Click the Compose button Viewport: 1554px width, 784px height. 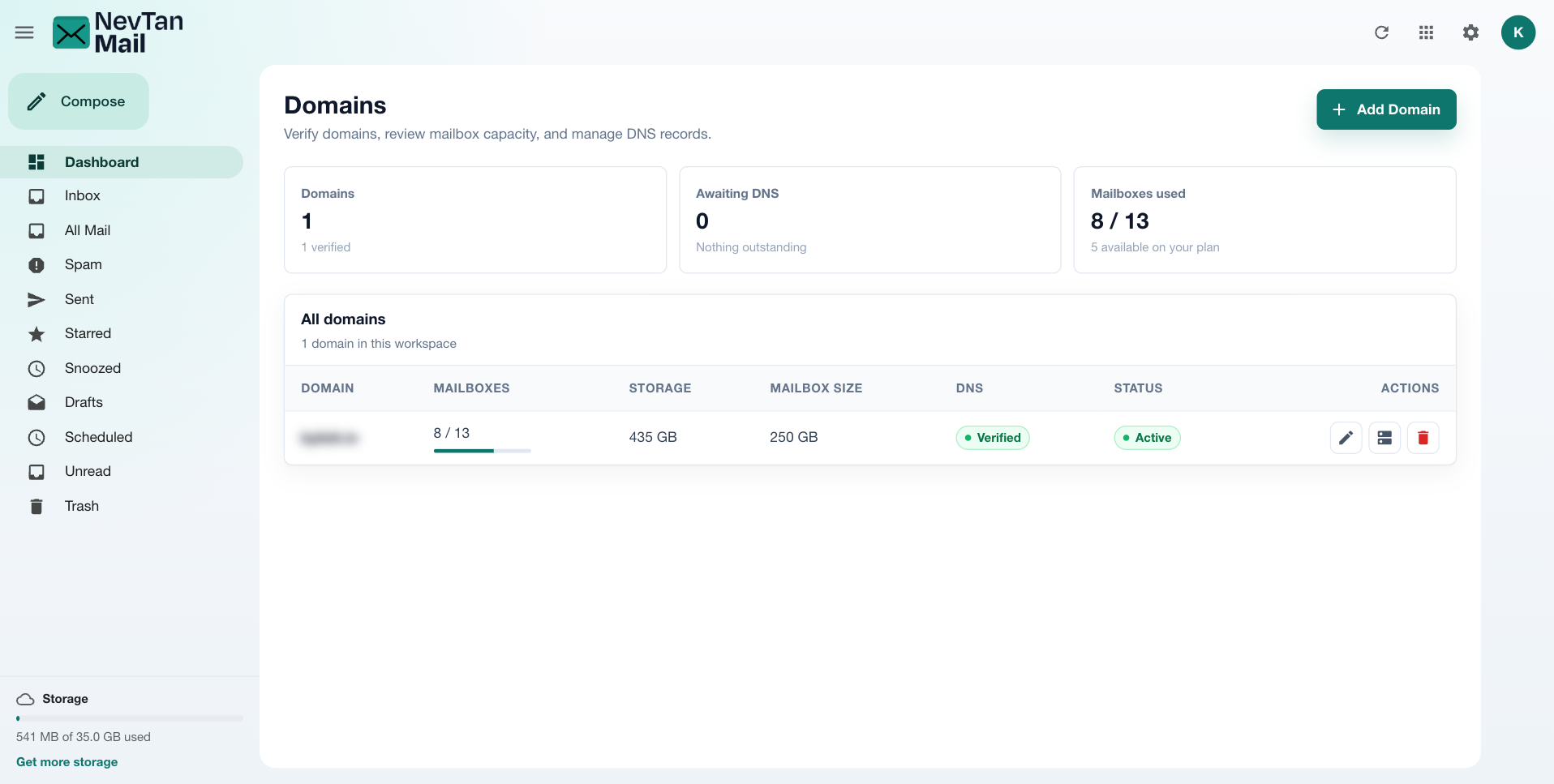(x=79, y=101)
